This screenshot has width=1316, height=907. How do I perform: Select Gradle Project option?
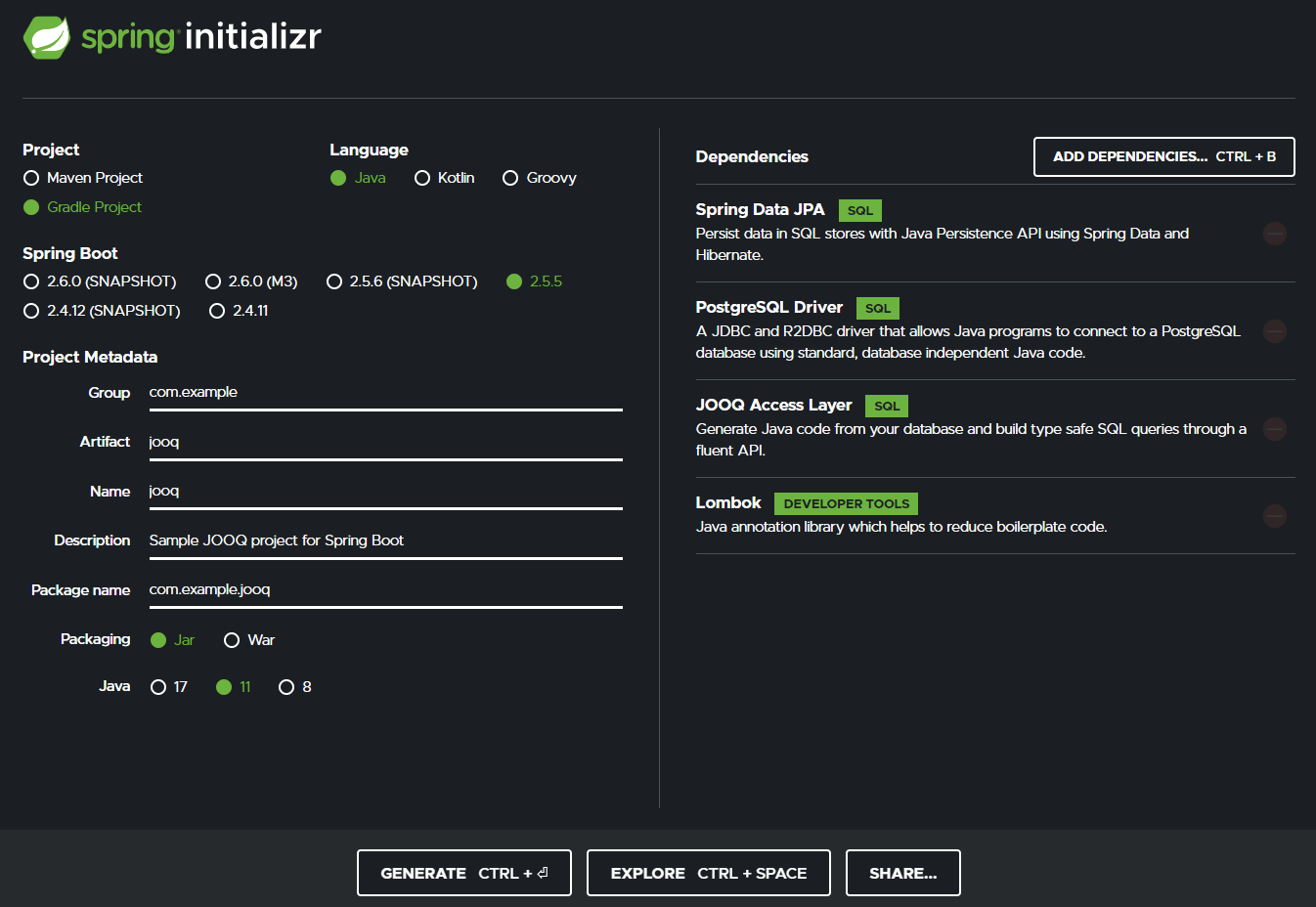pyautogui.click(x=83, y=207)
